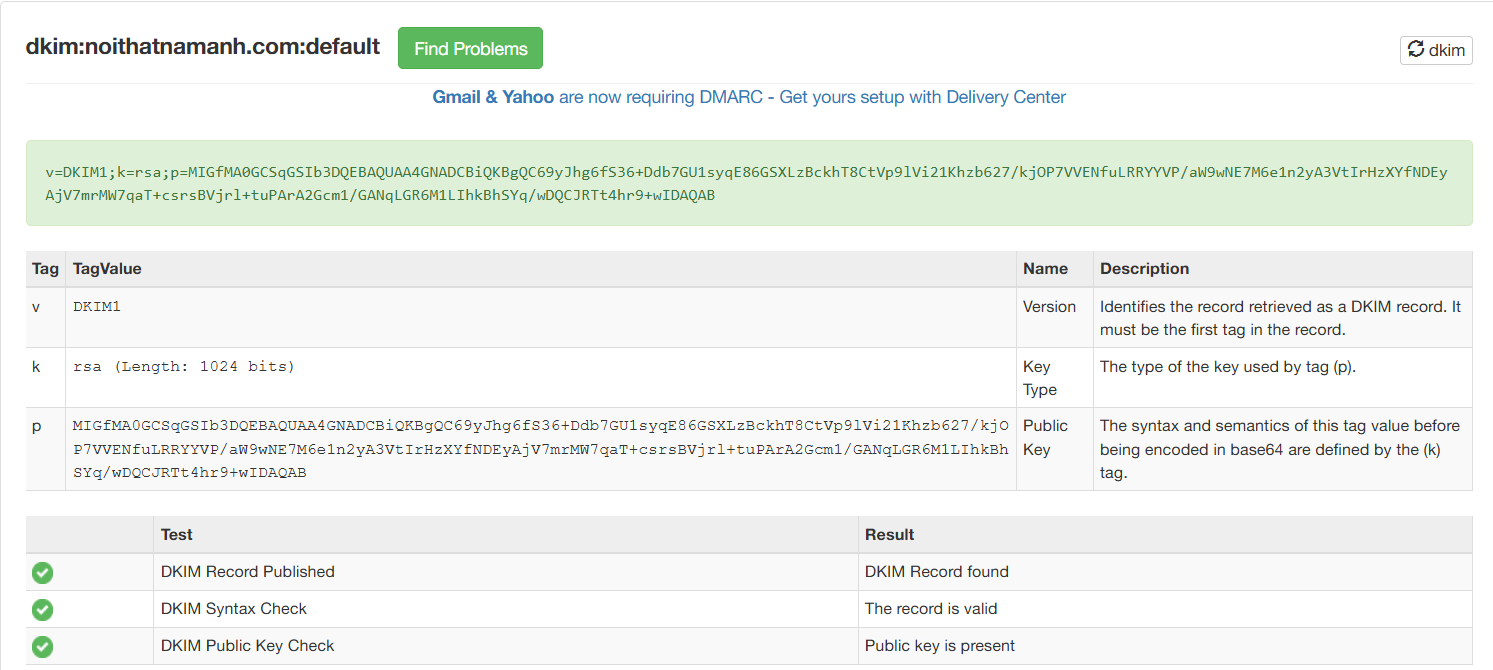
Task: Click the DKIM Record found result
Action: point(936,572)
